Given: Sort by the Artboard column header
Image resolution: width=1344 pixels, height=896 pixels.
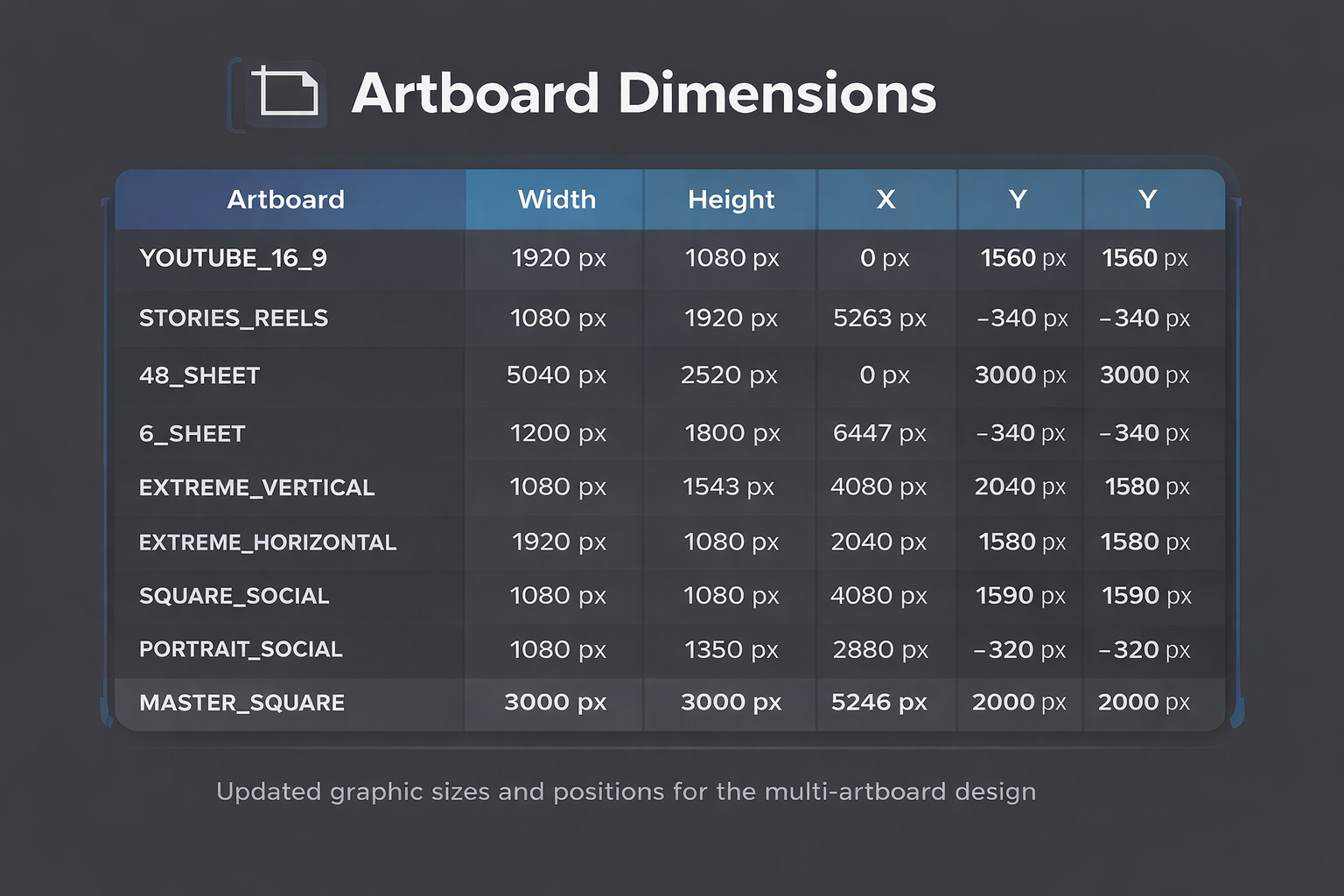Looking at the screenshot, I should coord(286,199).
